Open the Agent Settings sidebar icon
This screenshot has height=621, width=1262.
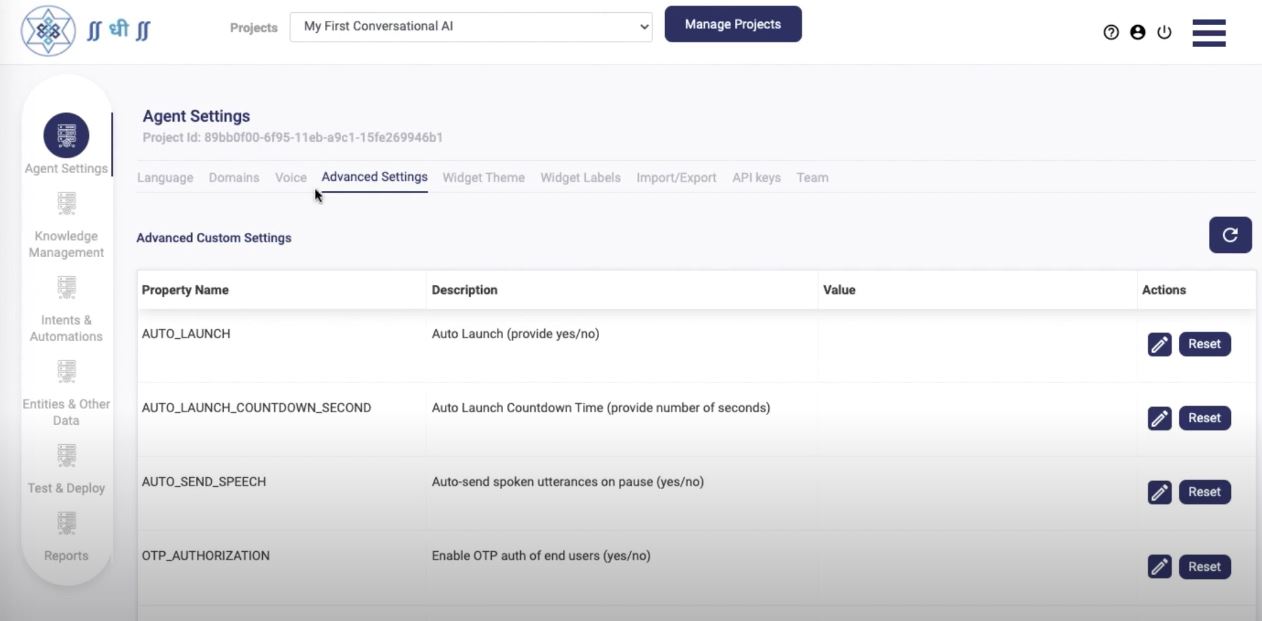[x=66, y=136]
